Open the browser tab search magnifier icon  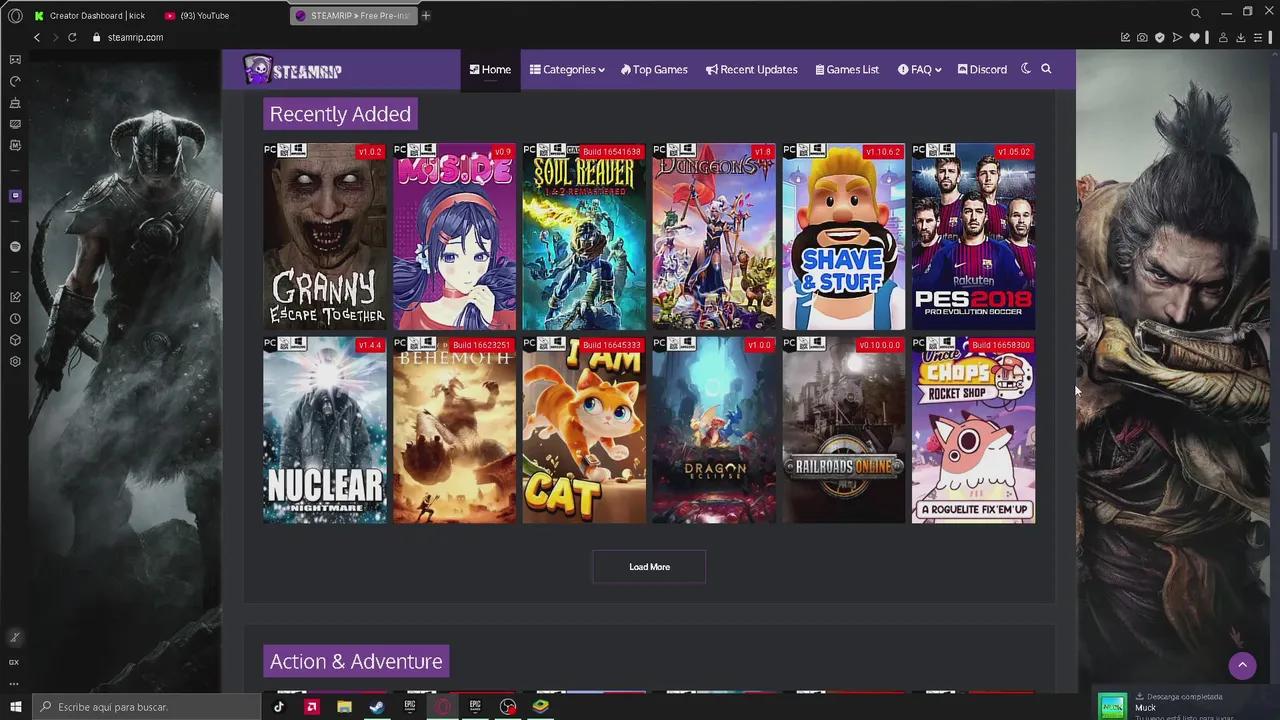pos(1195,13)
